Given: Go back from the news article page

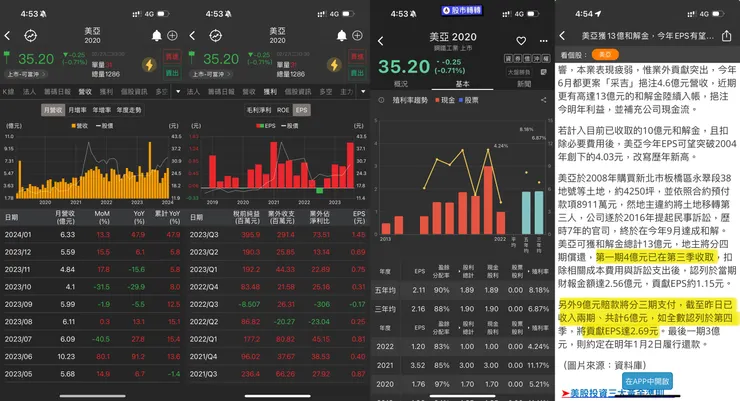Looking at the screenshot, I should [x=562, y=35].
